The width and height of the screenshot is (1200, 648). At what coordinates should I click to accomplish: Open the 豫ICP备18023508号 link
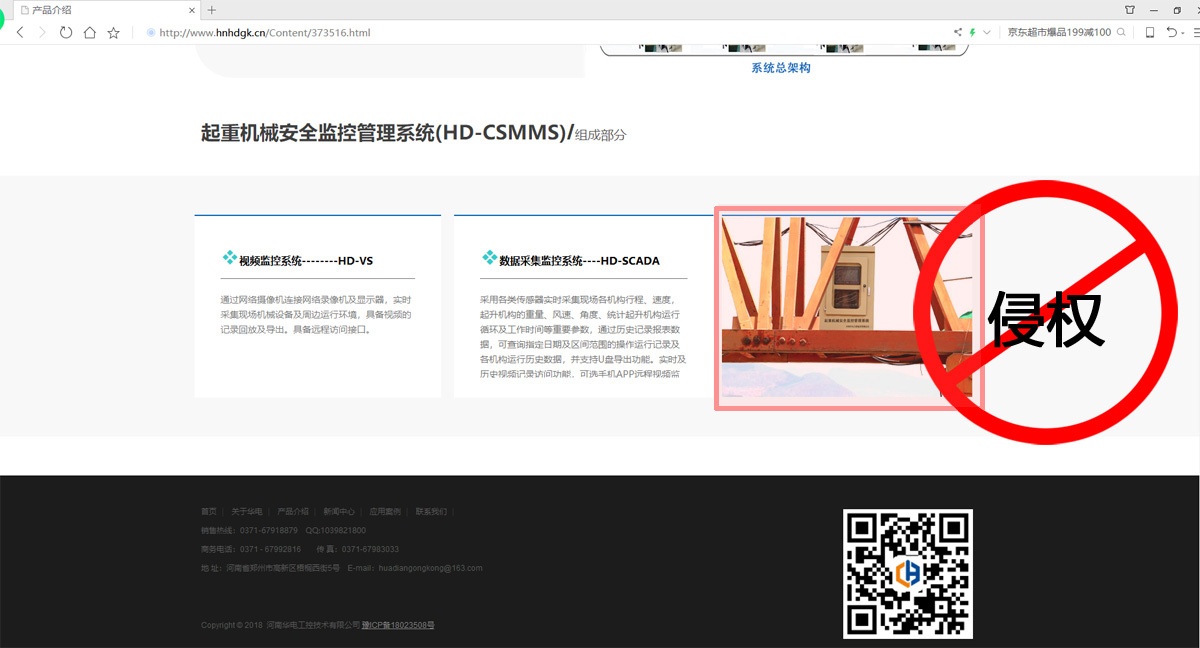[398, 625]
